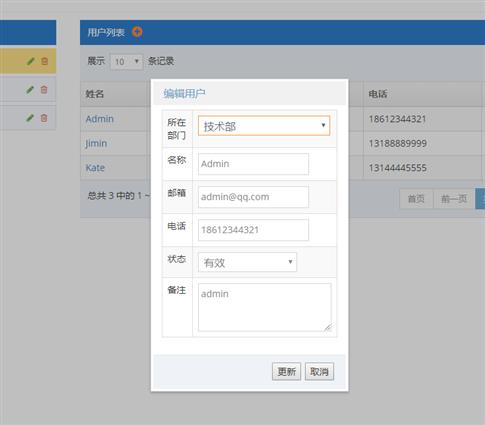This screenshot has height=425, width=485.
Task: Click the pencil edit icon in third sidebar row
Action: click(x=30, y=118)
